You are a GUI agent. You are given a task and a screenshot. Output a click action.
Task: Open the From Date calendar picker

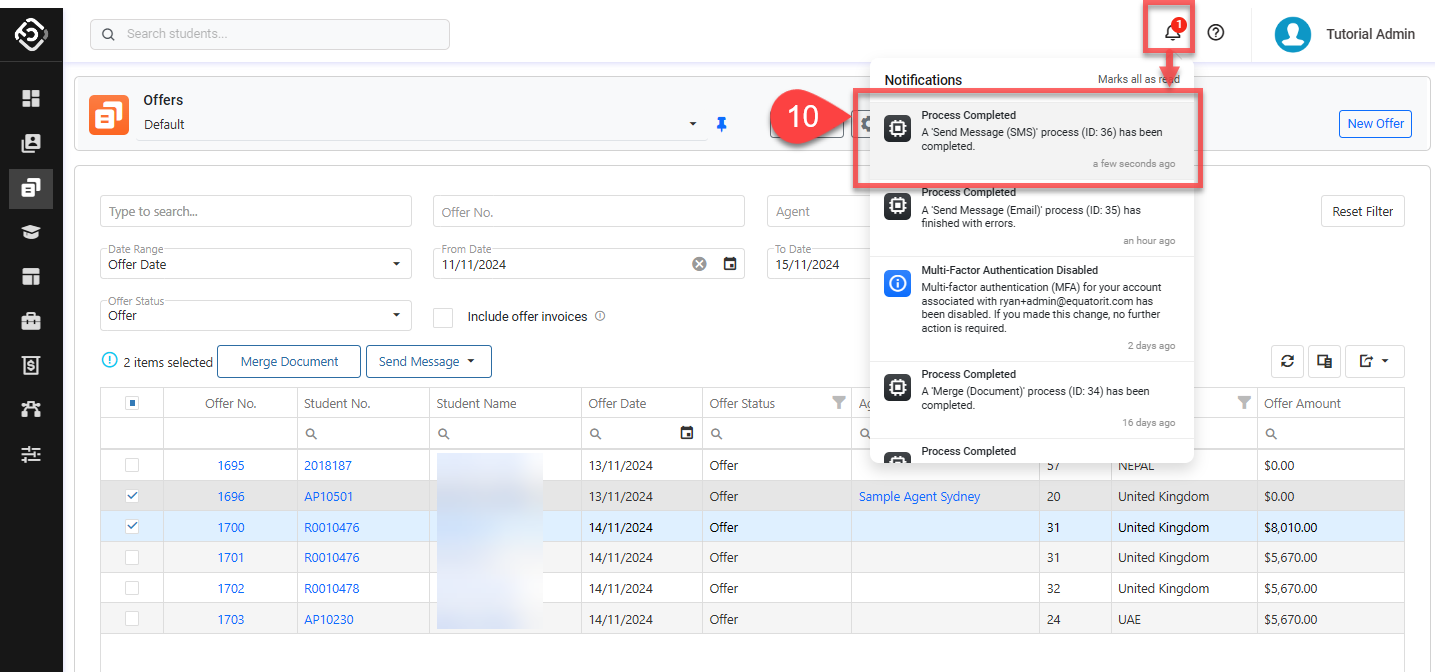coord(730,264)
